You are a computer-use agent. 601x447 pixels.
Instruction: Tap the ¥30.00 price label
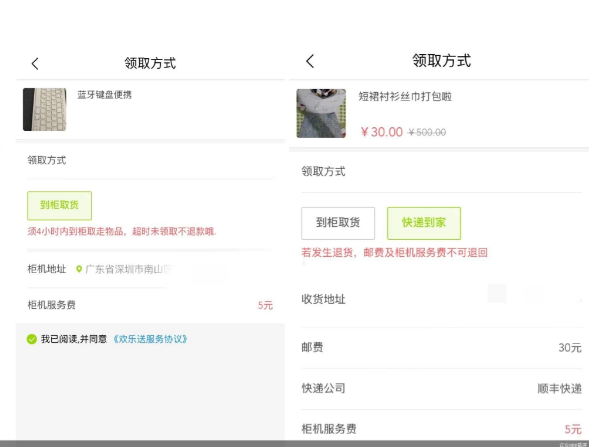coord(381,132)
